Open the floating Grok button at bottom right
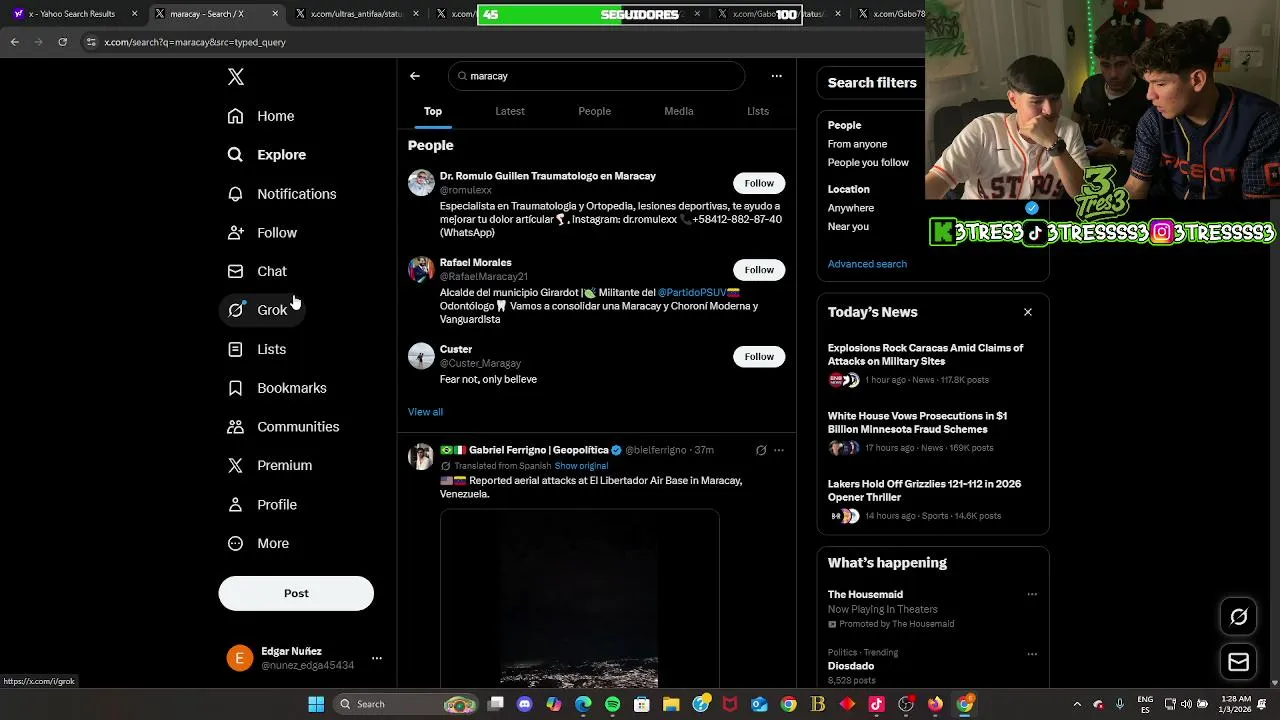1280x720 pixels. click(x=1239, y=617)
